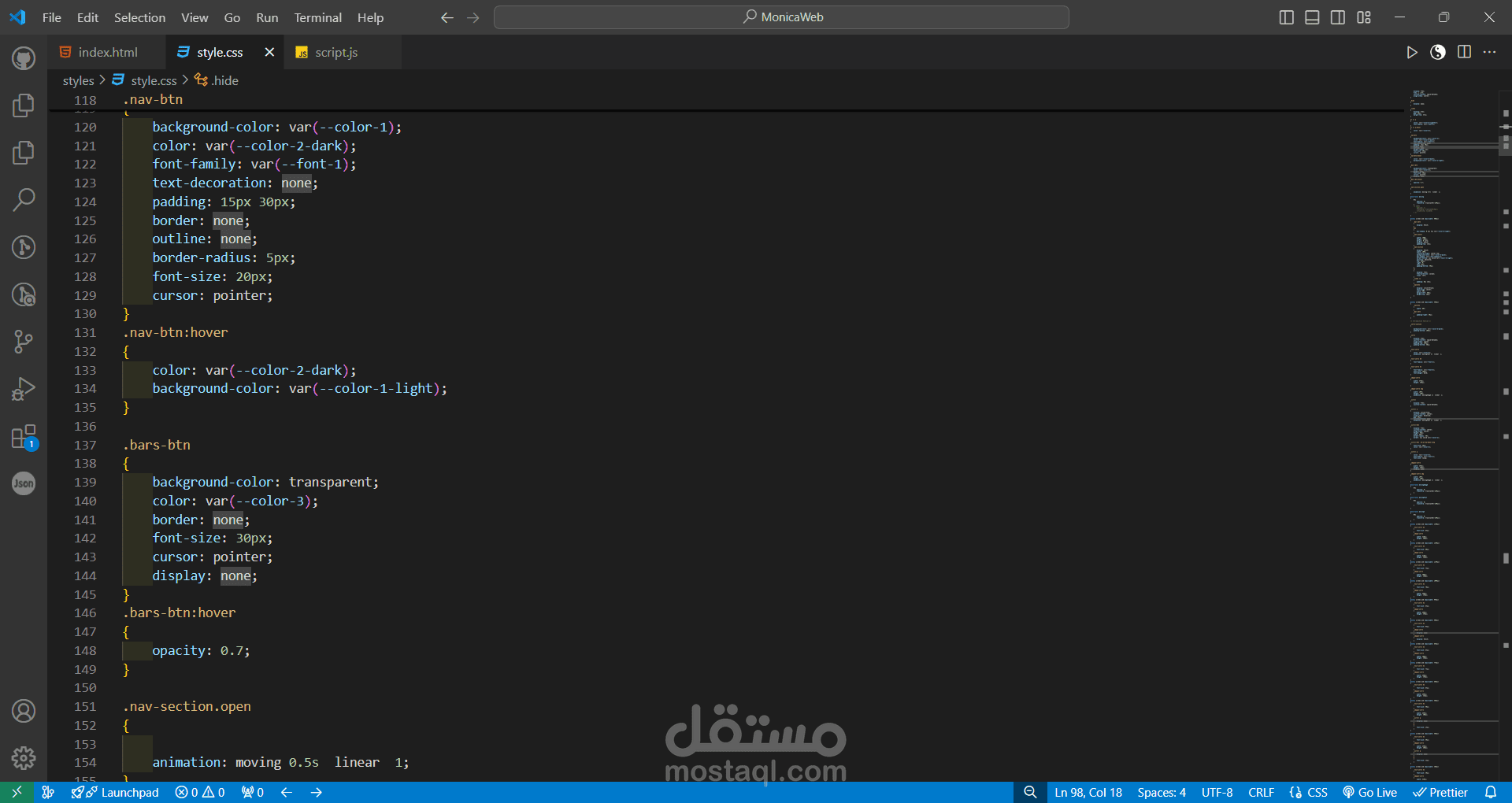Open notifications with the bell icon
The image size is (1512, 803).
(1491, 792)
